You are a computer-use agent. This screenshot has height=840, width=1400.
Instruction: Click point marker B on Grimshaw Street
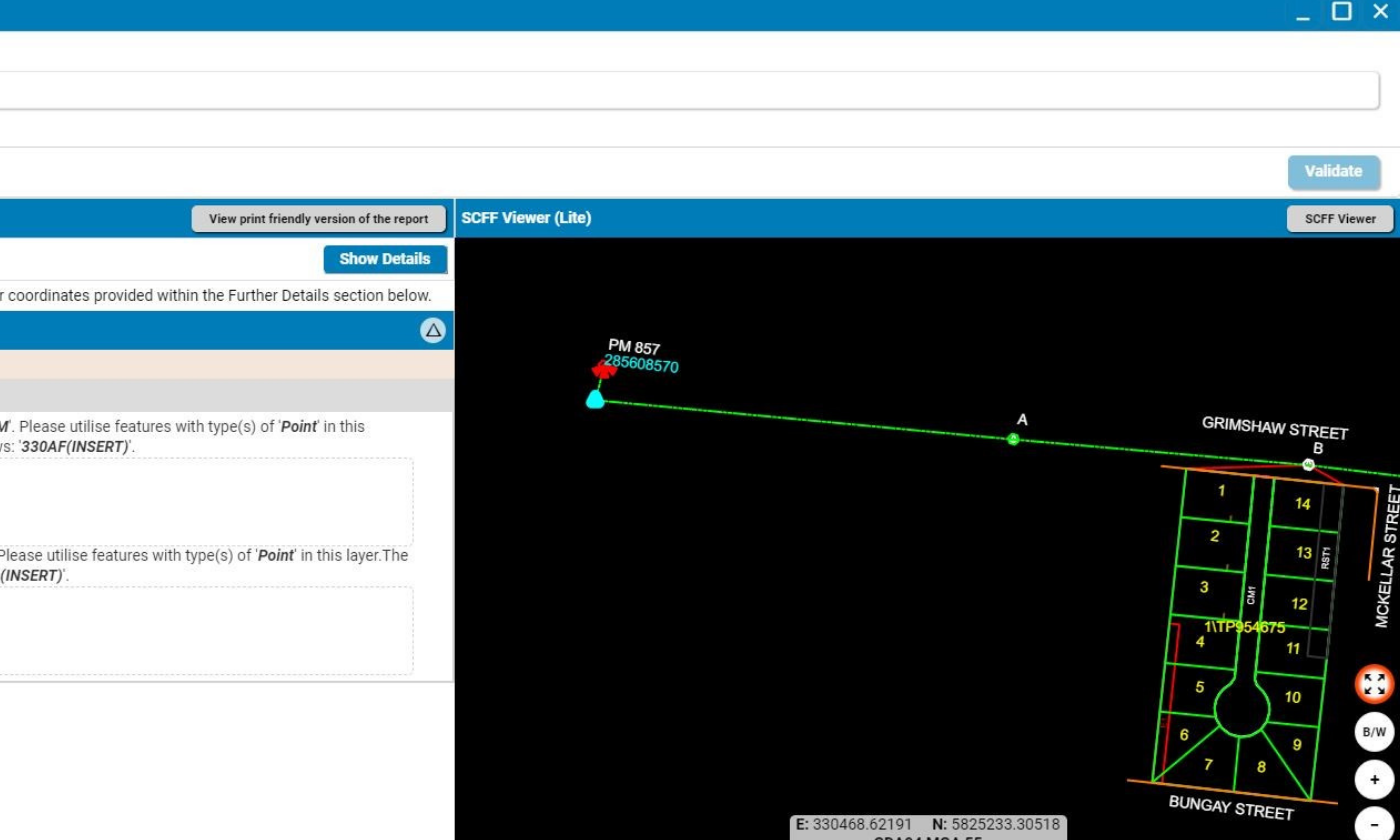1308,465
